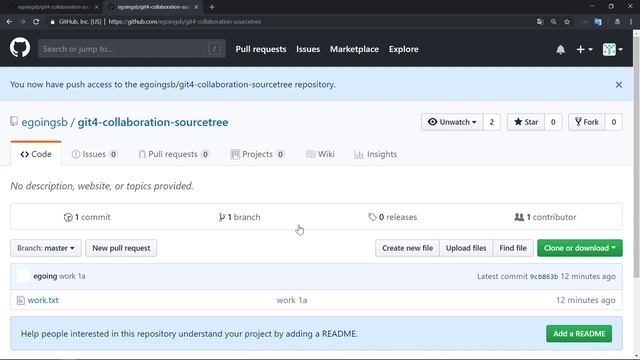640x360 pixels.
Task: Click the repository book icon
Action: tap(14, 121)
